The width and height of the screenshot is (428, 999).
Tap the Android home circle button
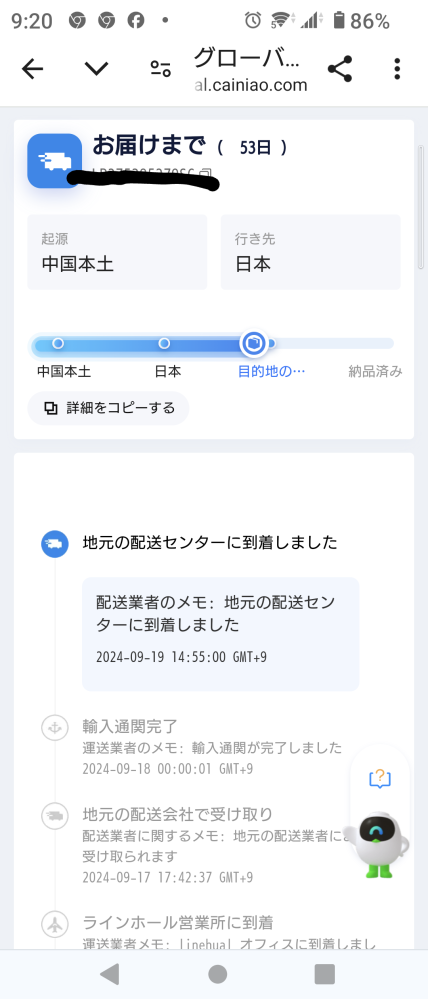[218, 974]
